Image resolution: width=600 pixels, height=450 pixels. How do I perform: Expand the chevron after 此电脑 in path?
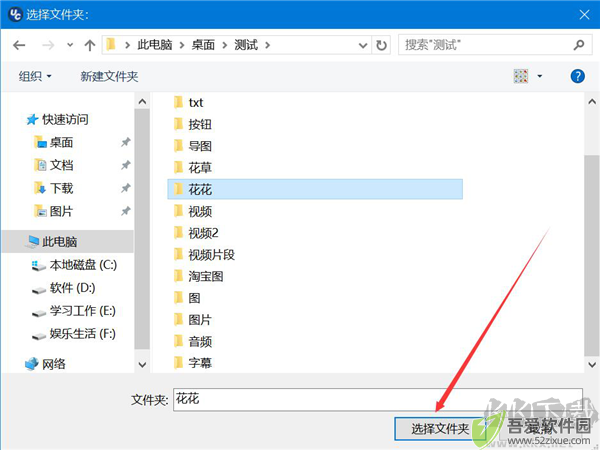pyautogui.click(x=182, y=46)
